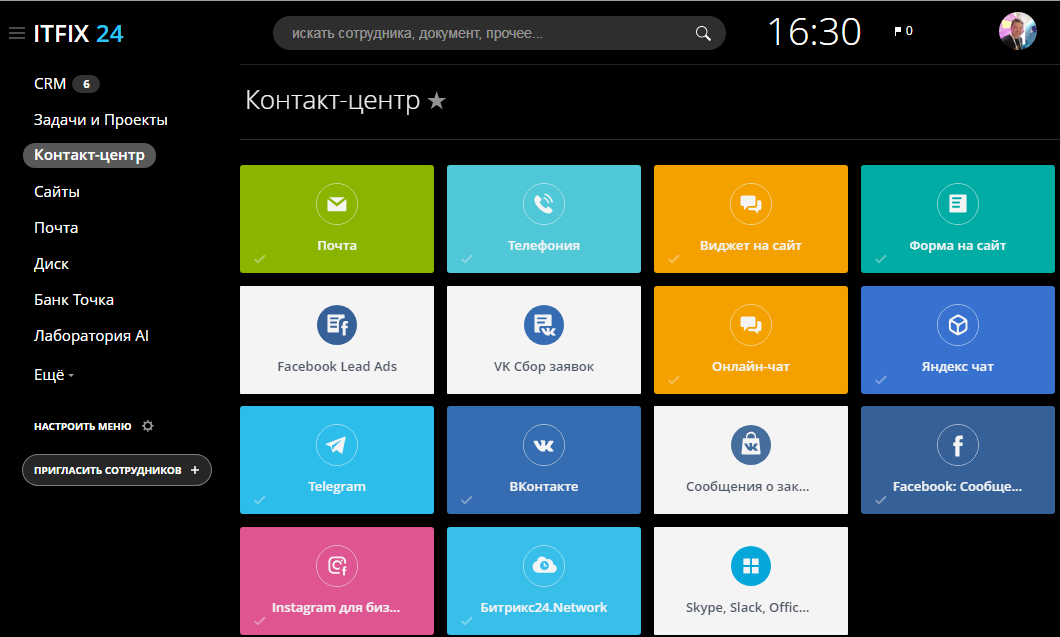The image size is (1060, 637).
Task: Click the Instagram для биз... camera icon
Action: click(x=337, y=565)
